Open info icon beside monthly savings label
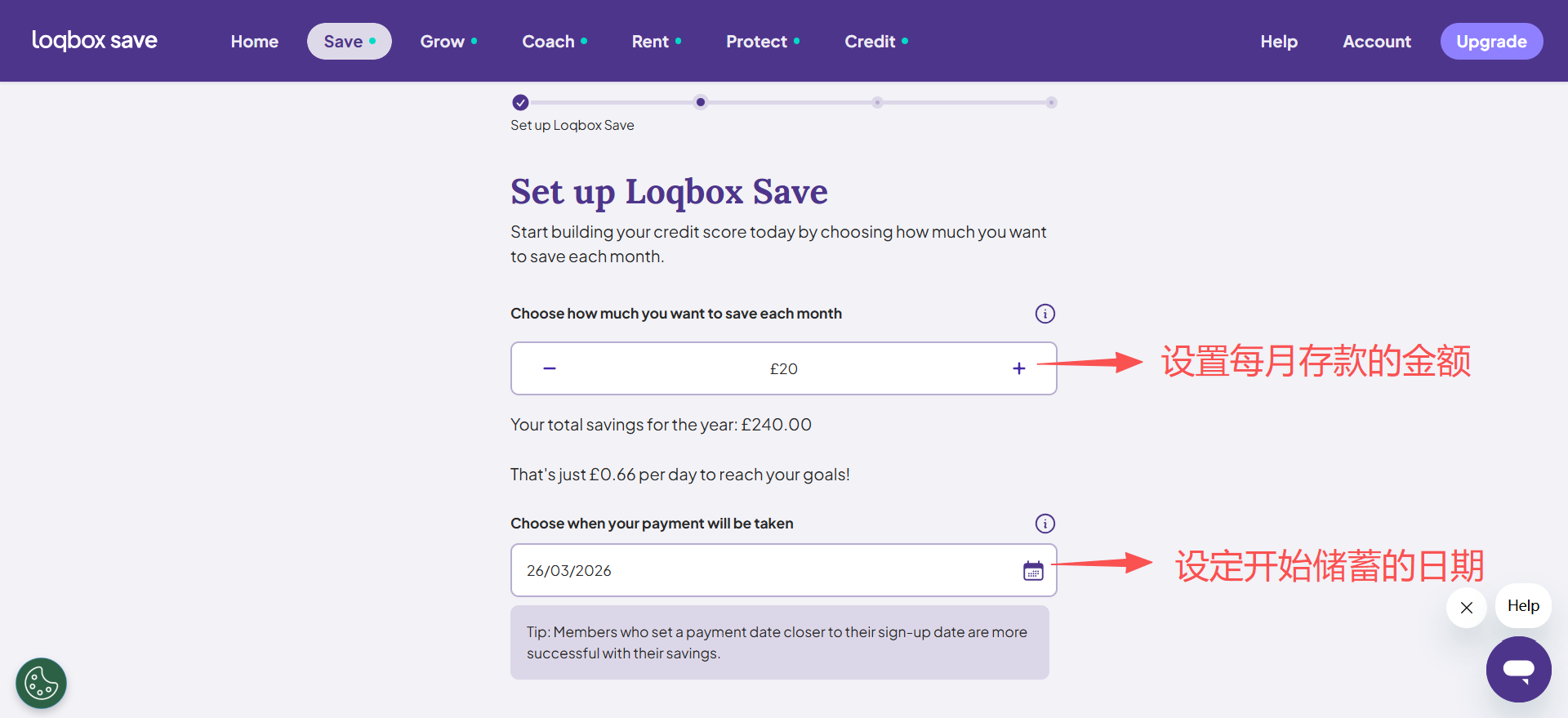 coord(1045,314)
